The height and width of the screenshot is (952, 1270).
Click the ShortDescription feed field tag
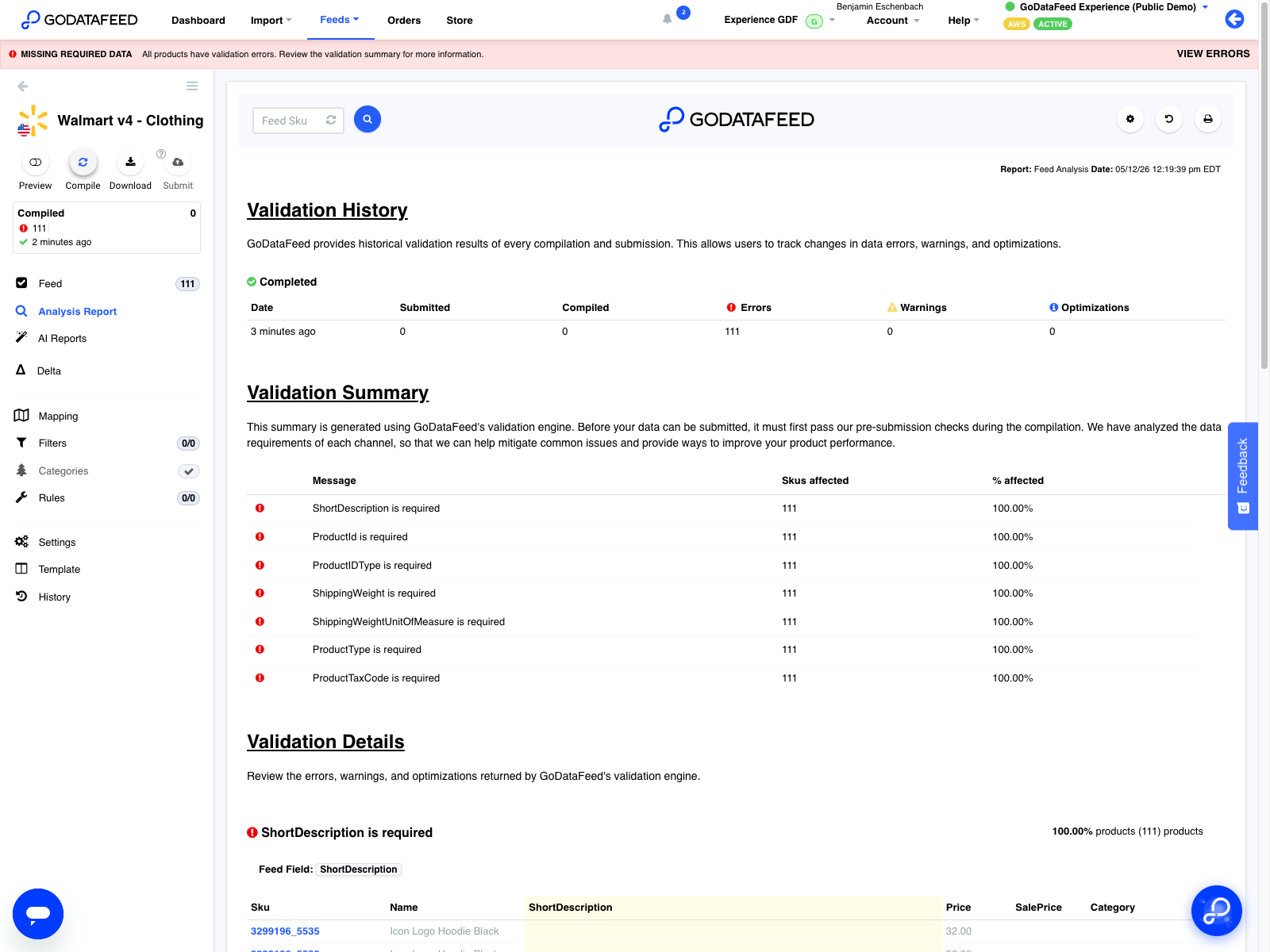pyautogui.click(x=359, y=869)
